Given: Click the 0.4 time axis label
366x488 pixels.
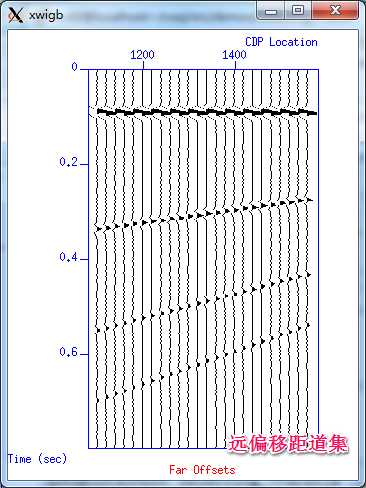Looking at the screenshot, I should pyautogui.click(x=68, y=257).
